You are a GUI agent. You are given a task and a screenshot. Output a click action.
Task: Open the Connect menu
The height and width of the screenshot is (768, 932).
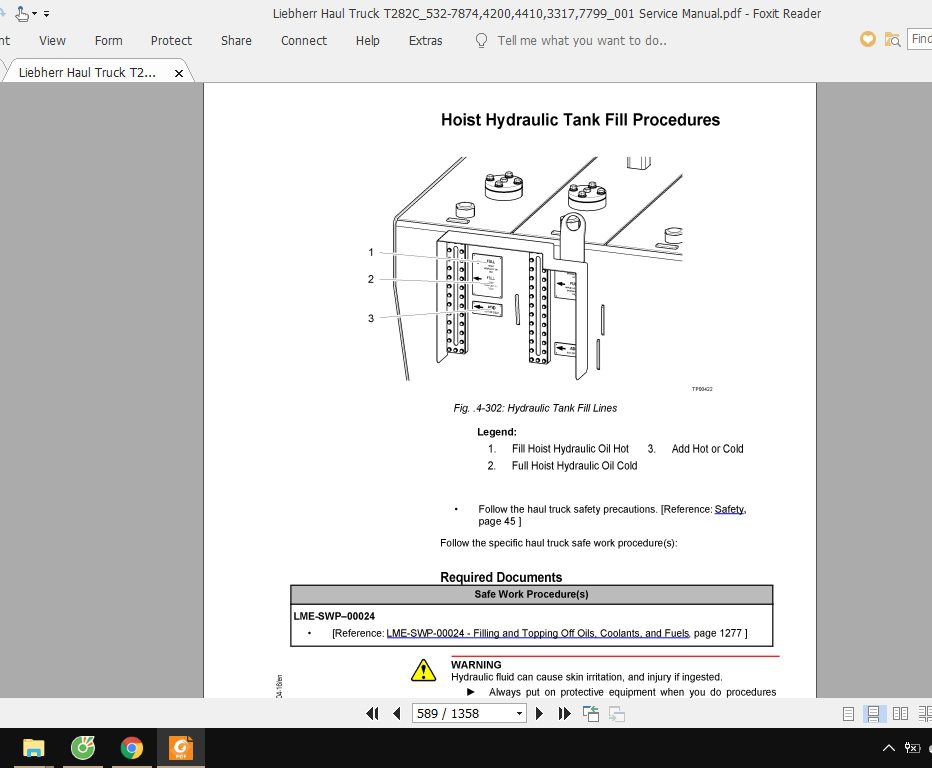click(x=303, y=41)
